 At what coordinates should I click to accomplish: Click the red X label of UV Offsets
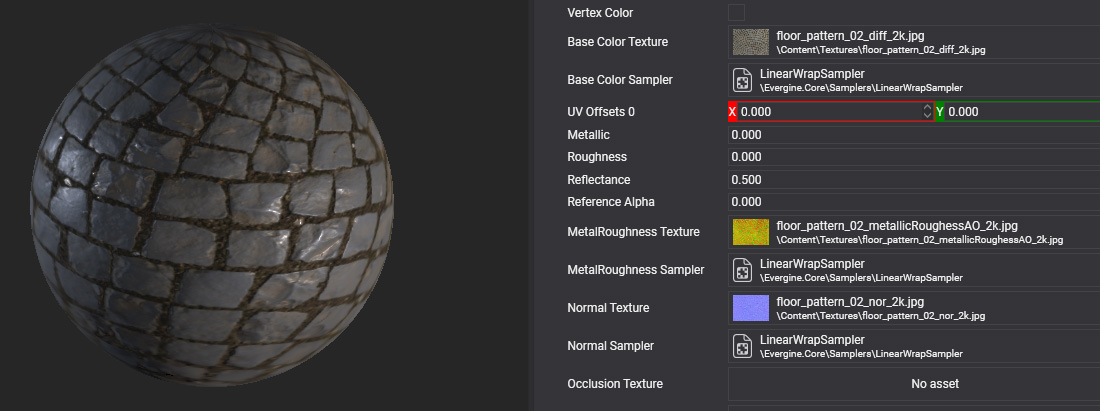coord(732,112)
